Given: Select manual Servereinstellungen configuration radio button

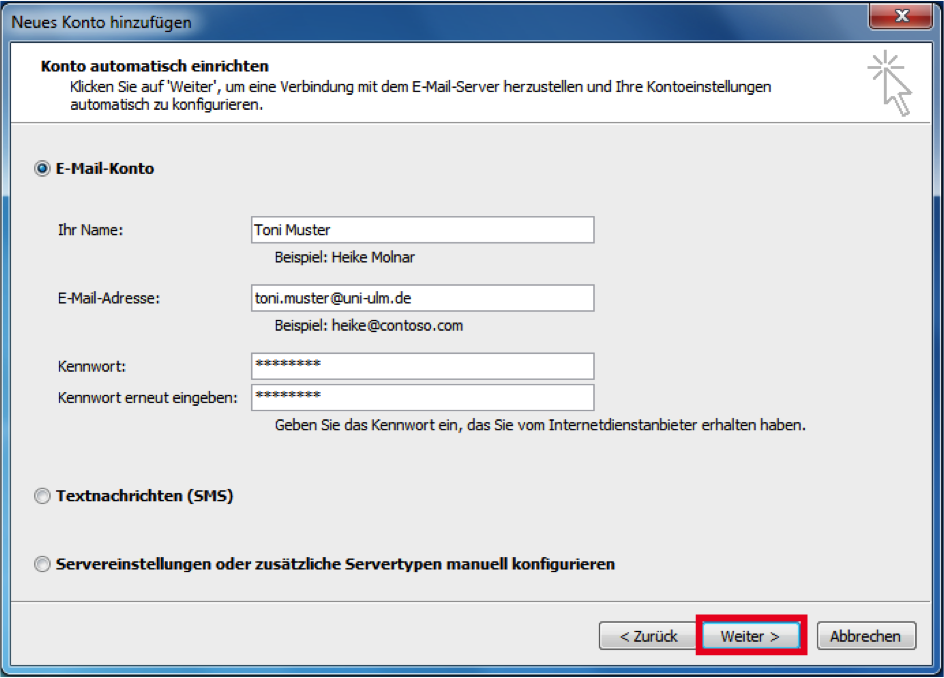Looking at the screenshot, I should [x=42, y=564].
